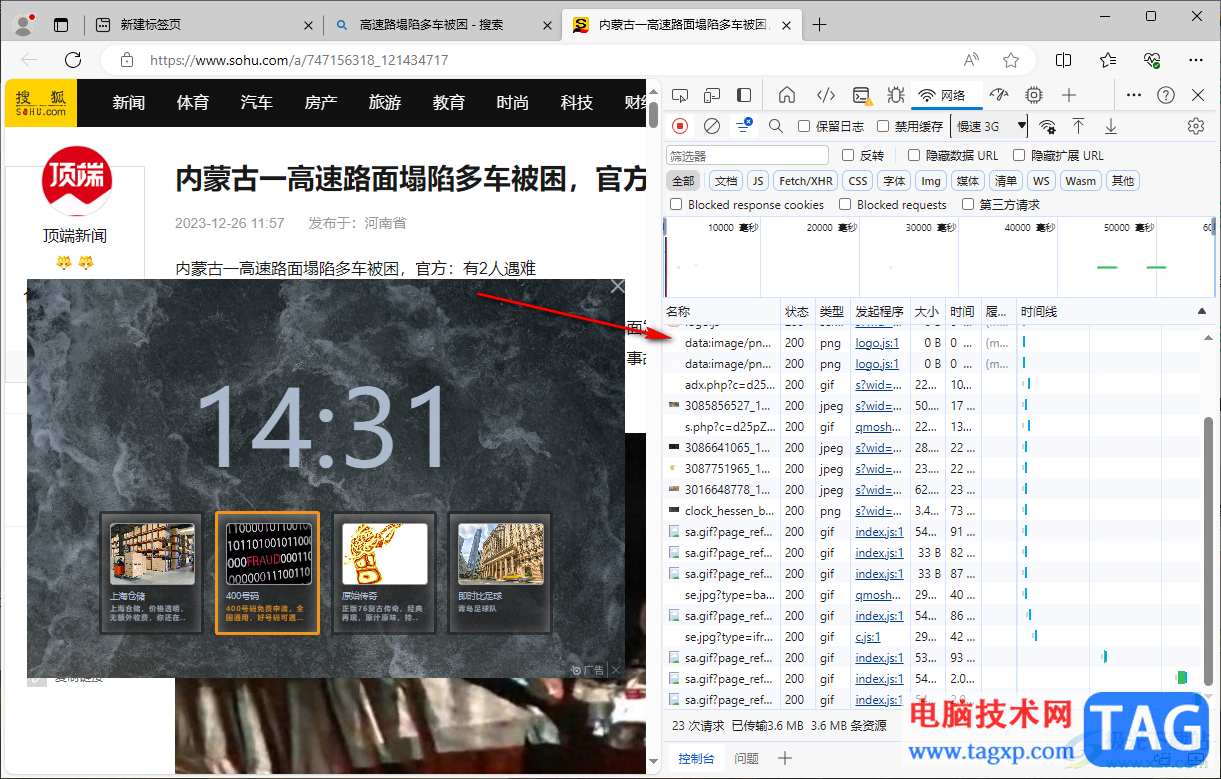Viewport: 1221px width, 779px height.
Task: Open the 问题 drawer tab
Action: (747, 759)
